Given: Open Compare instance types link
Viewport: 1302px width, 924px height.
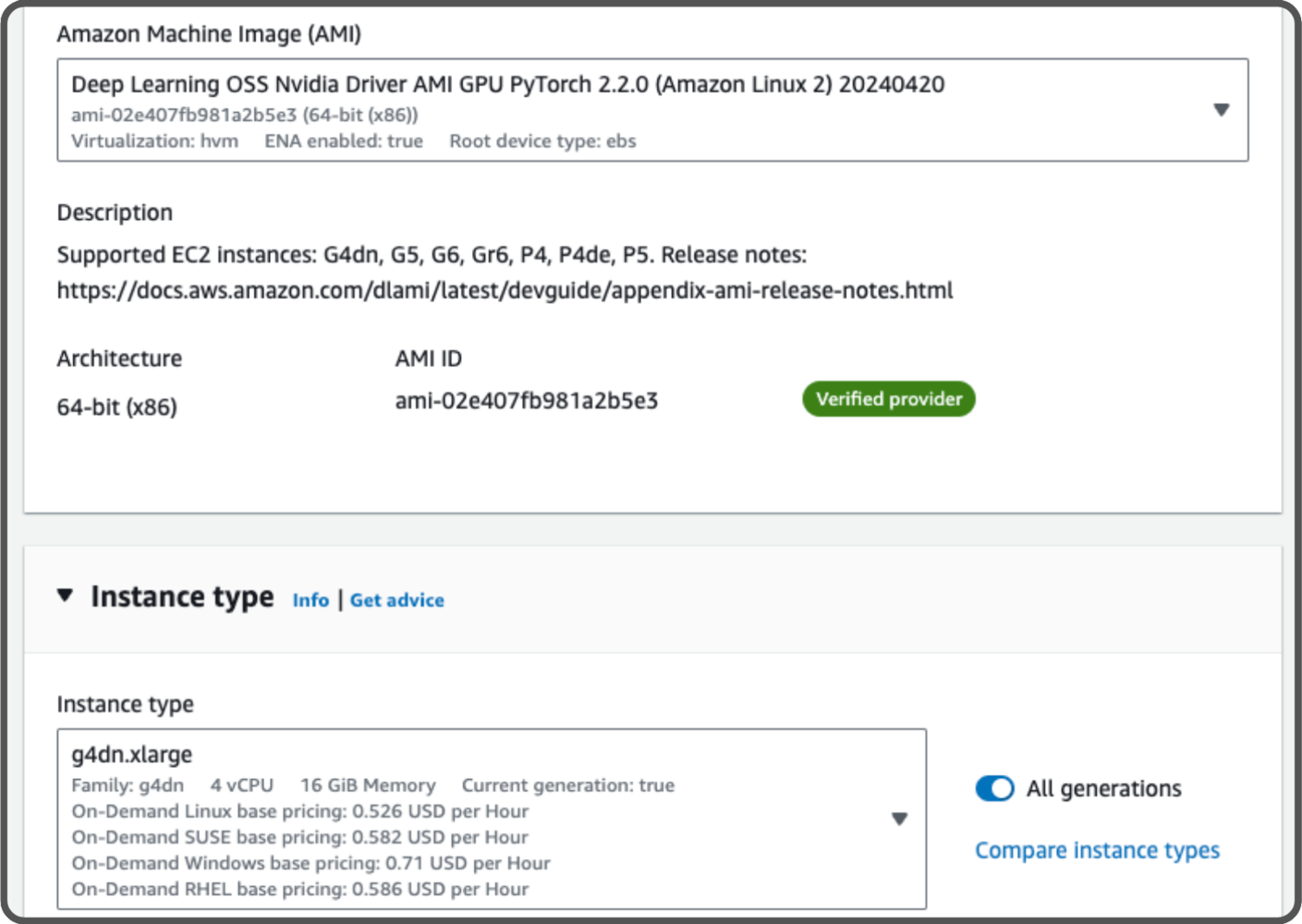Looking at the screenshot, I should [x=1097, y=850].
